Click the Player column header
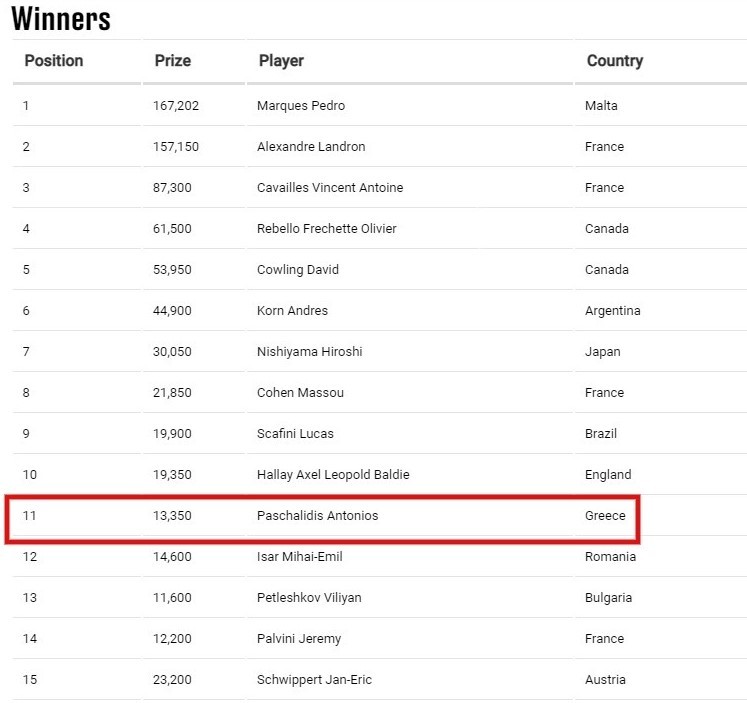Image resolution: width=747 pixels, height=703 pixels. pos(281,61)
